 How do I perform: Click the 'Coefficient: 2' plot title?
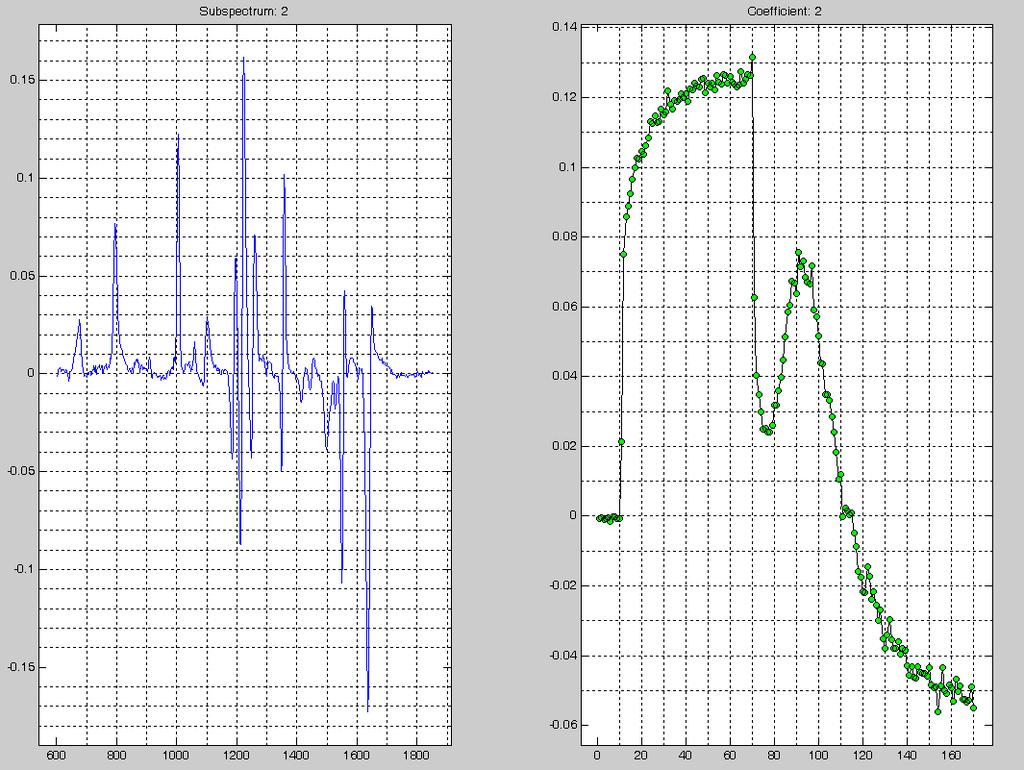784,12
